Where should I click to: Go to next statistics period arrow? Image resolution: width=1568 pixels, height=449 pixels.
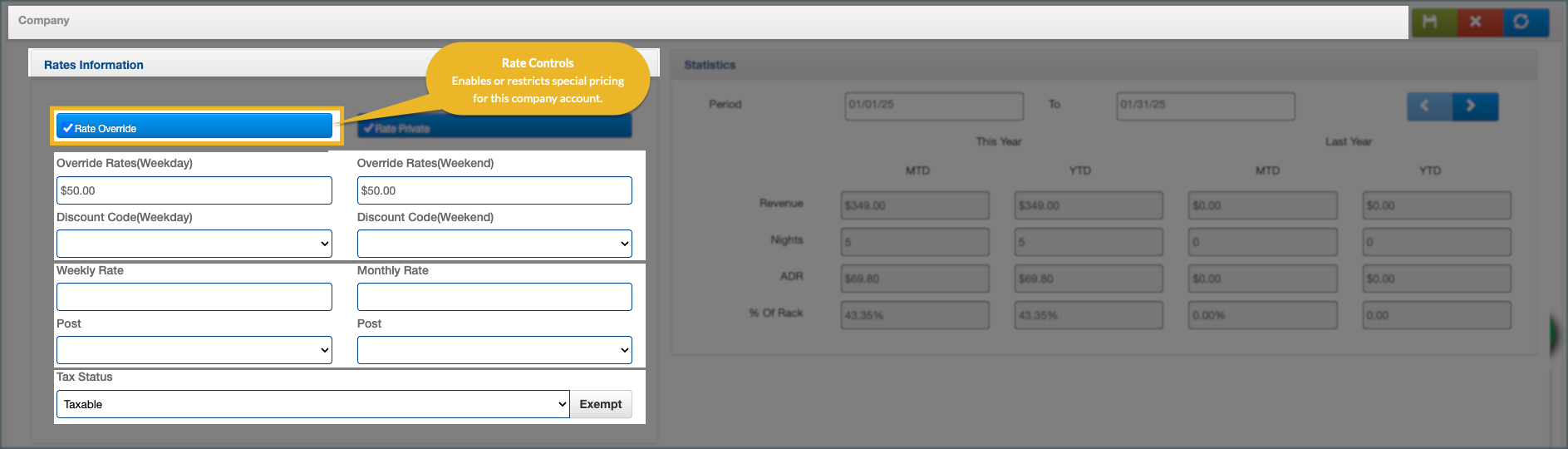tap(1474, 106)
